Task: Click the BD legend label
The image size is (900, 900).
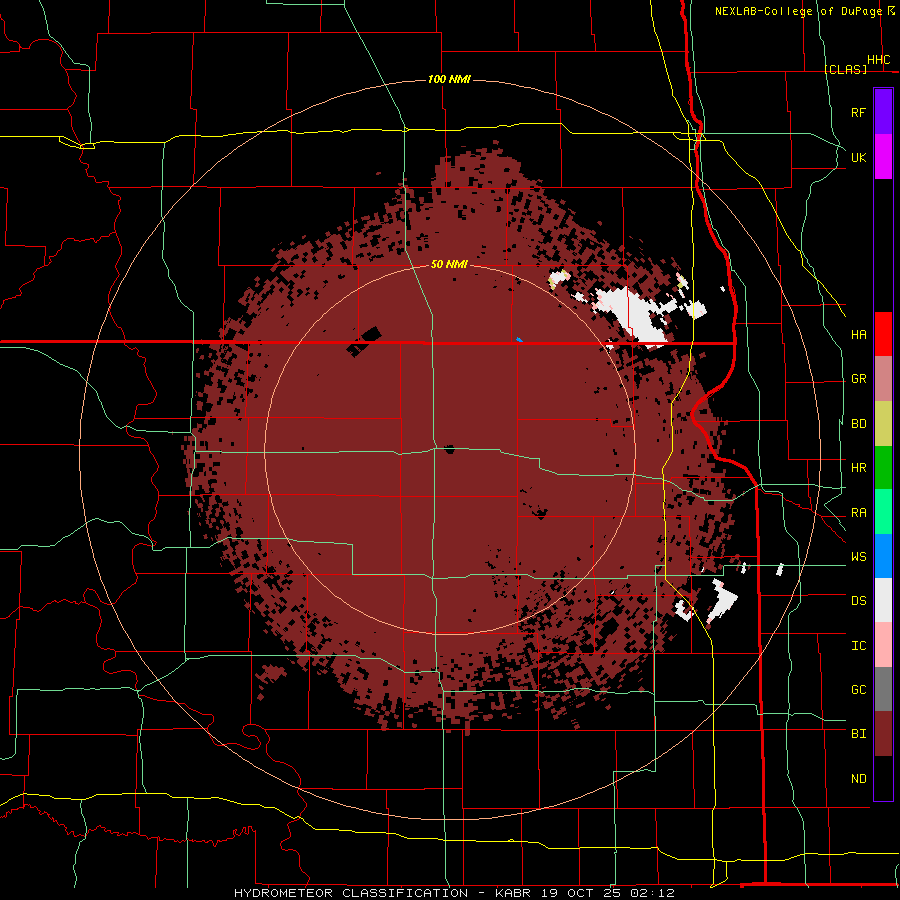Action: click(859, 424)
